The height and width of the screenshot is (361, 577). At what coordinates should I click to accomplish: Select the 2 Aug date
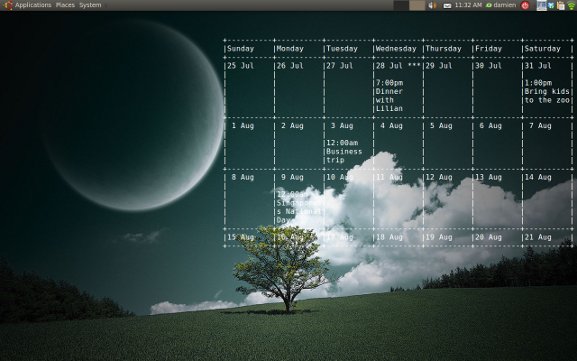292,126
